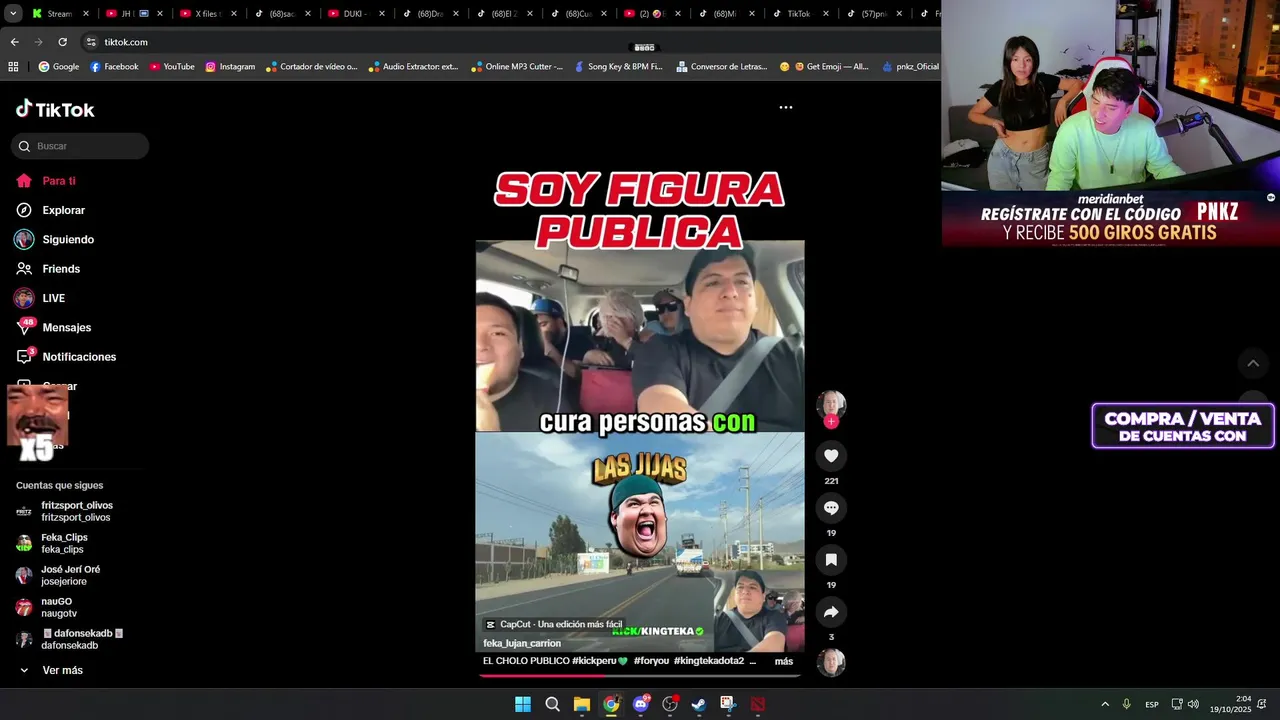Open the Friends section

[48, 269]
